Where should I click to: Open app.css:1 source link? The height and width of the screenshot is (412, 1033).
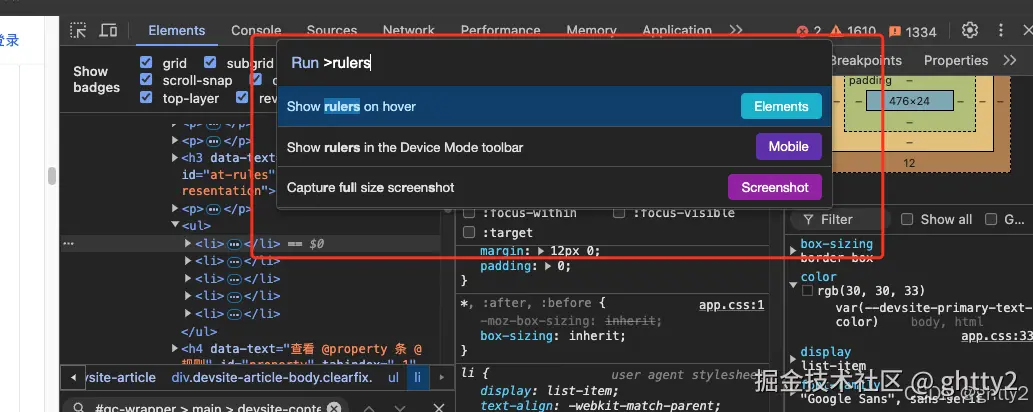click(731, 305)
